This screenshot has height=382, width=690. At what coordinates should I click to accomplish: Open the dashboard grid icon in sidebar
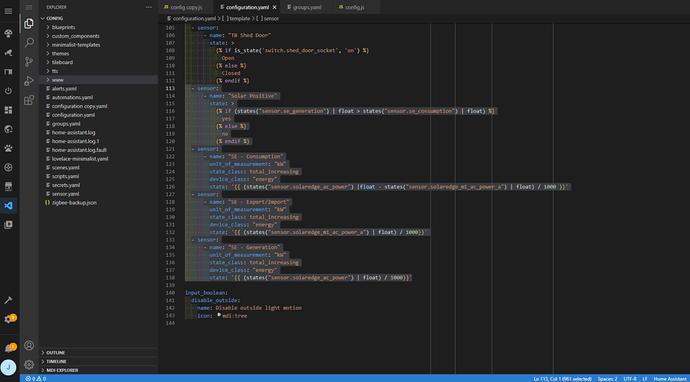(x=8, y=110)
